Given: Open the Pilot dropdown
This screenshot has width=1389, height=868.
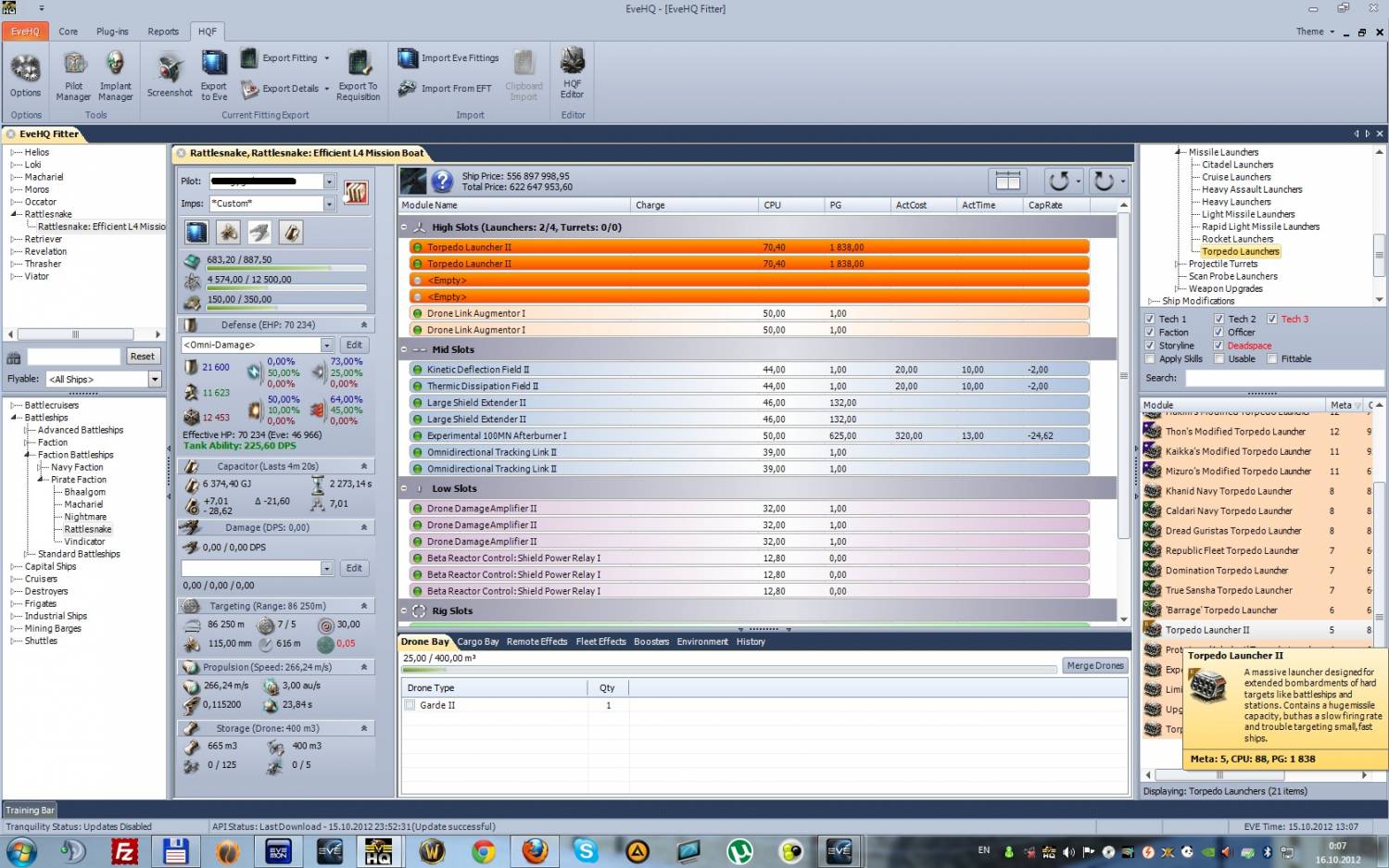Looking at the screenshot, I should click(x=329, y=182).
